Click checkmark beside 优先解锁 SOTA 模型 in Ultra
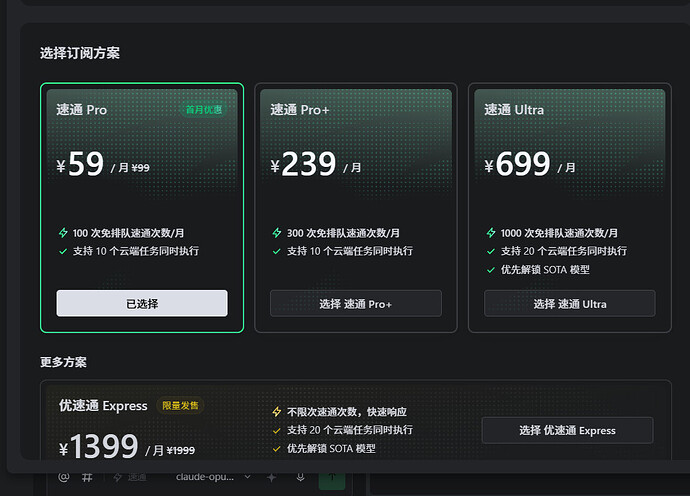The width and height of the screenshot is (690, 496). point(491,270)
